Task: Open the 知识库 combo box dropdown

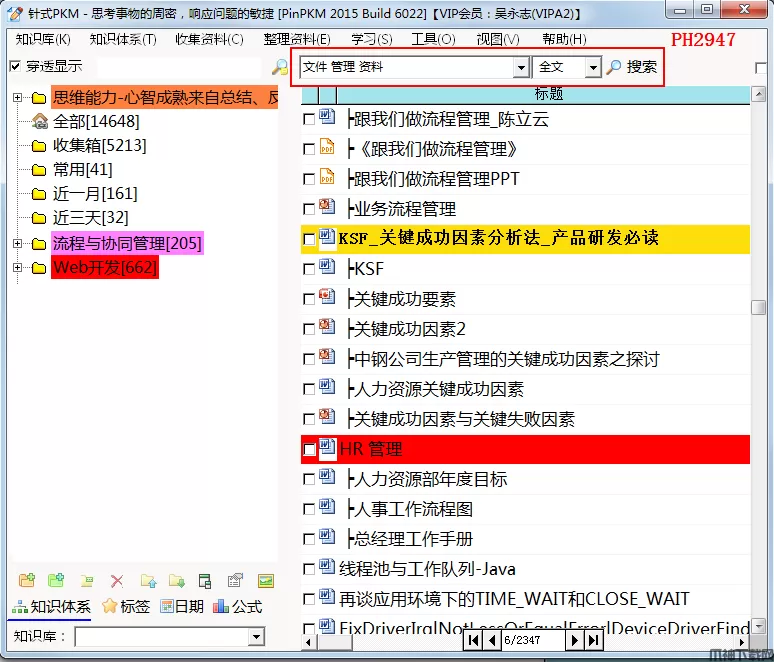Action: 256,636
